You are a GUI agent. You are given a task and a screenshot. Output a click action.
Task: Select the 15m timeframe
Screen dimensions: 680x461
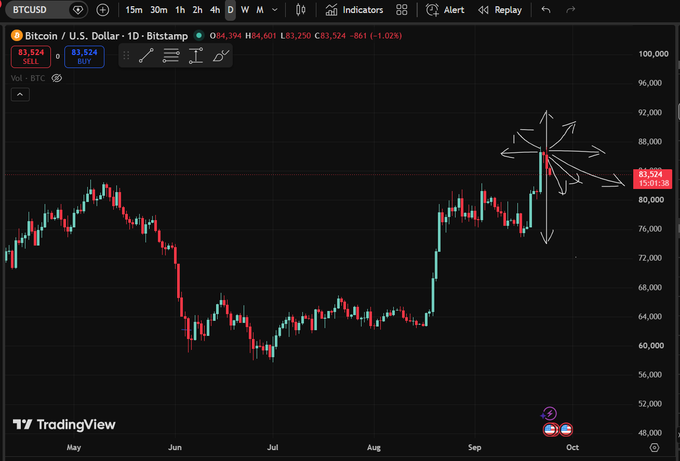(x=134, y=10)
